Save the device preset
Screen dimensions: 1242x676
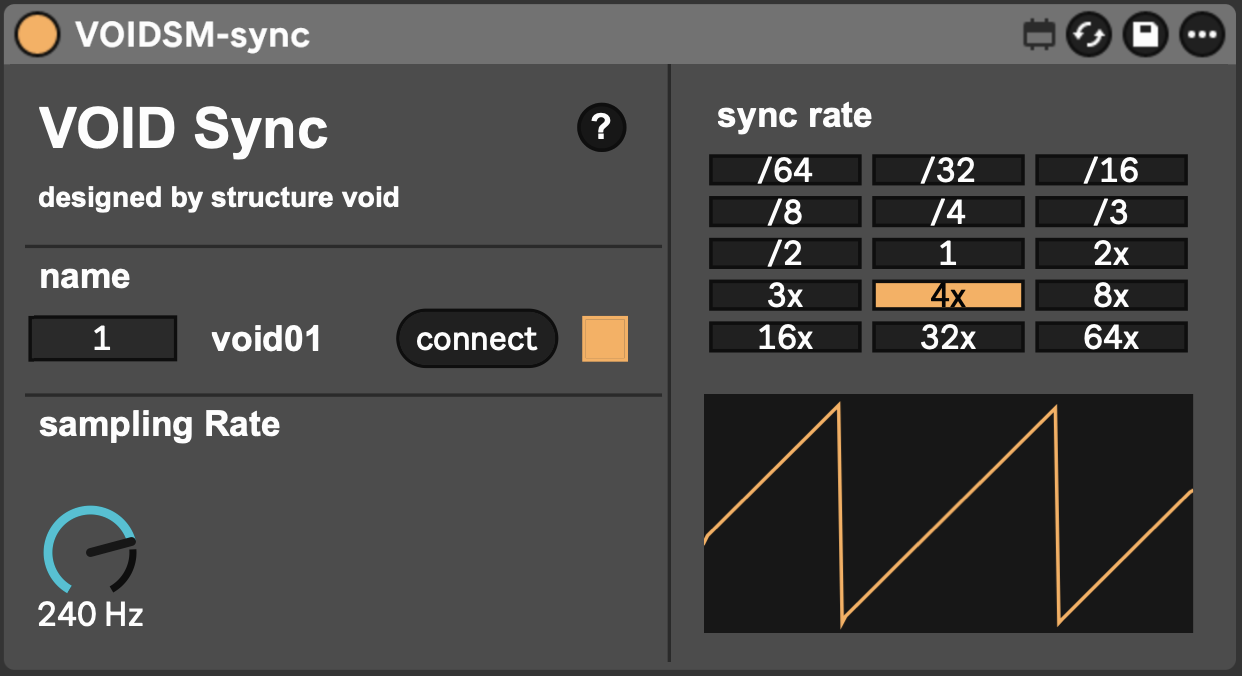click(x=1145, y=33)
